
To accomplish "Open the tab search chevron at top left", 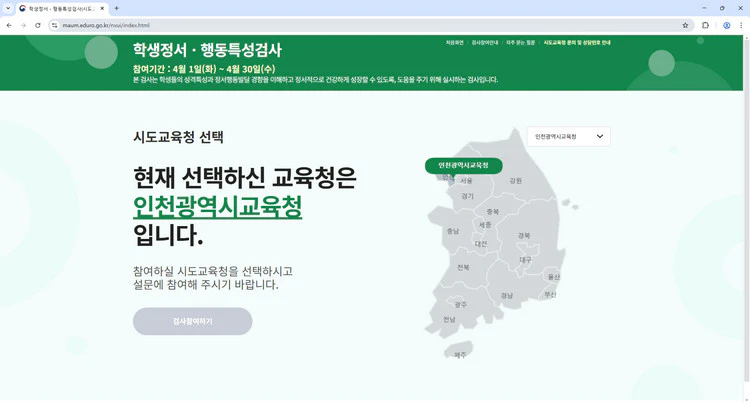I will click(x=8, y=8).
